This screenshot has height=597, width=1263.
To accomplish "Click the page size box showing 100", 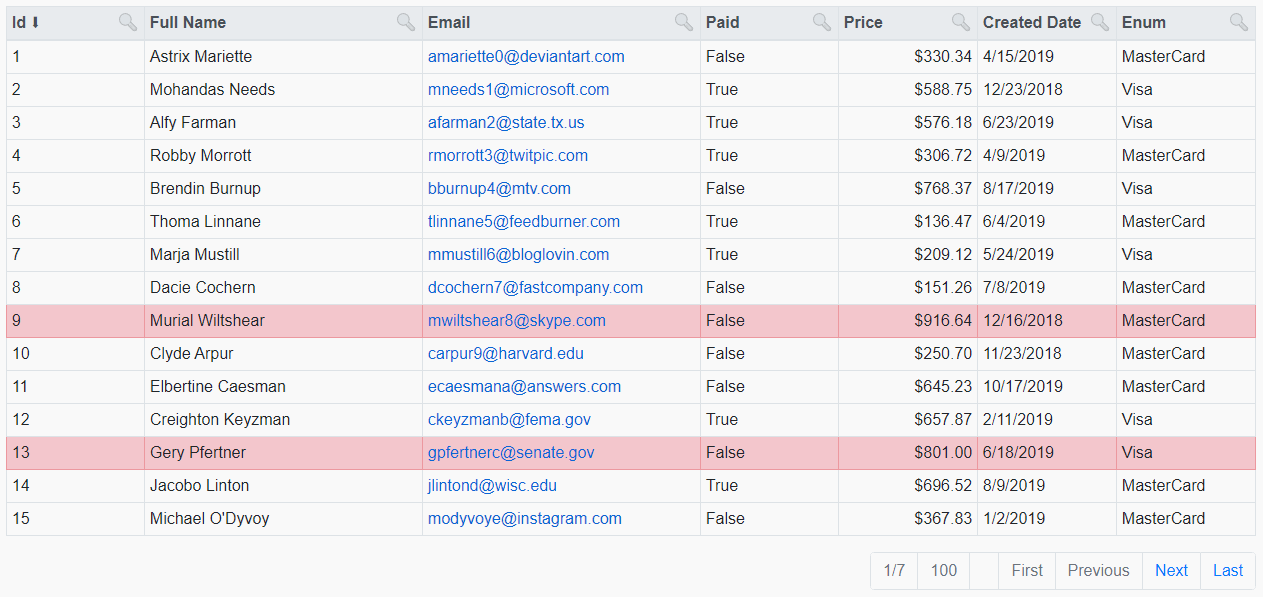I will pyautogui.click(x=943, y=570).
